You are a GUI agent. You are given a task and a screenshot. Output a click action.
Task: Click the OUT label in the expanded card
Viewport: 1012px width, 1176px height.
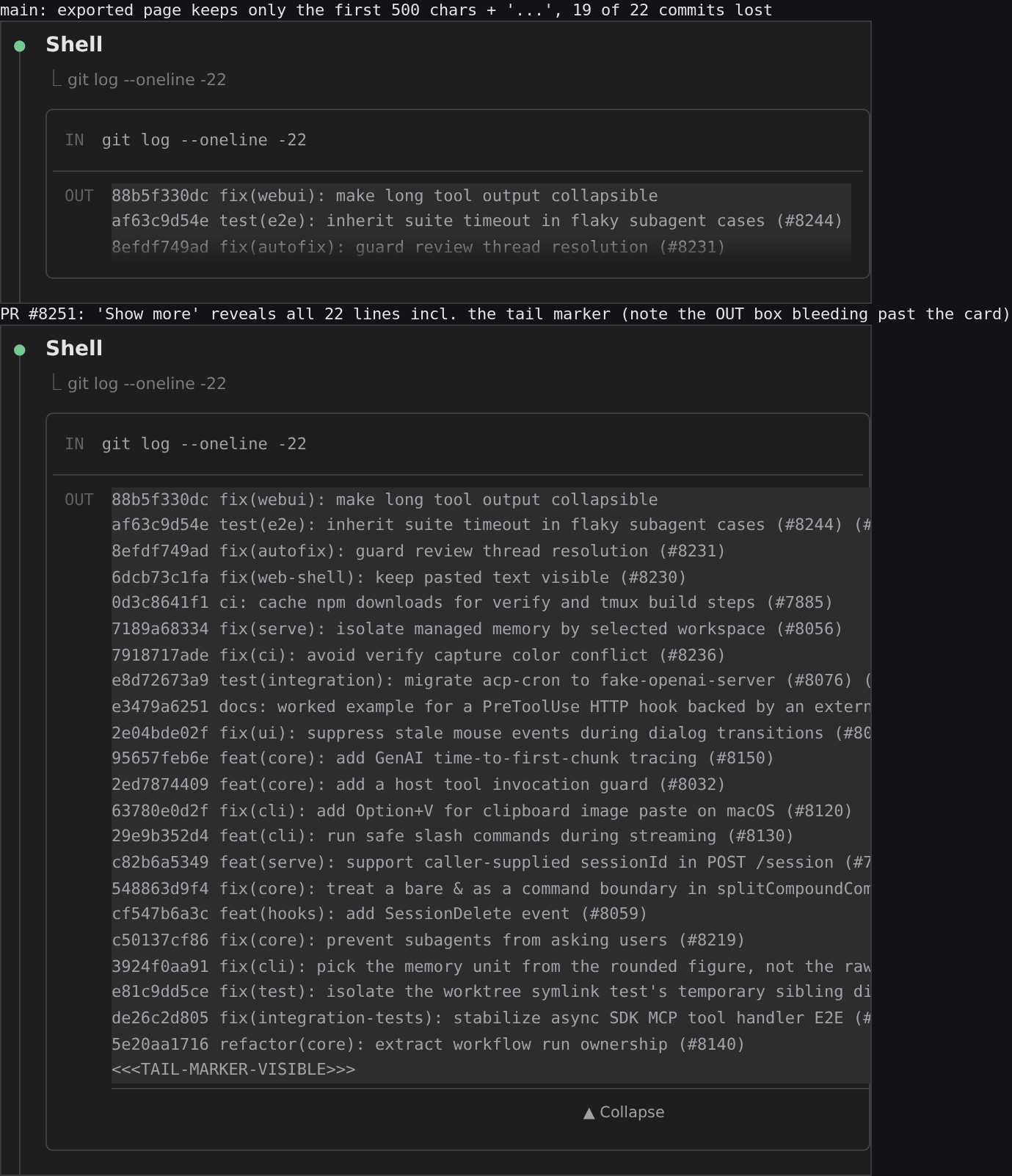[79, 500]
